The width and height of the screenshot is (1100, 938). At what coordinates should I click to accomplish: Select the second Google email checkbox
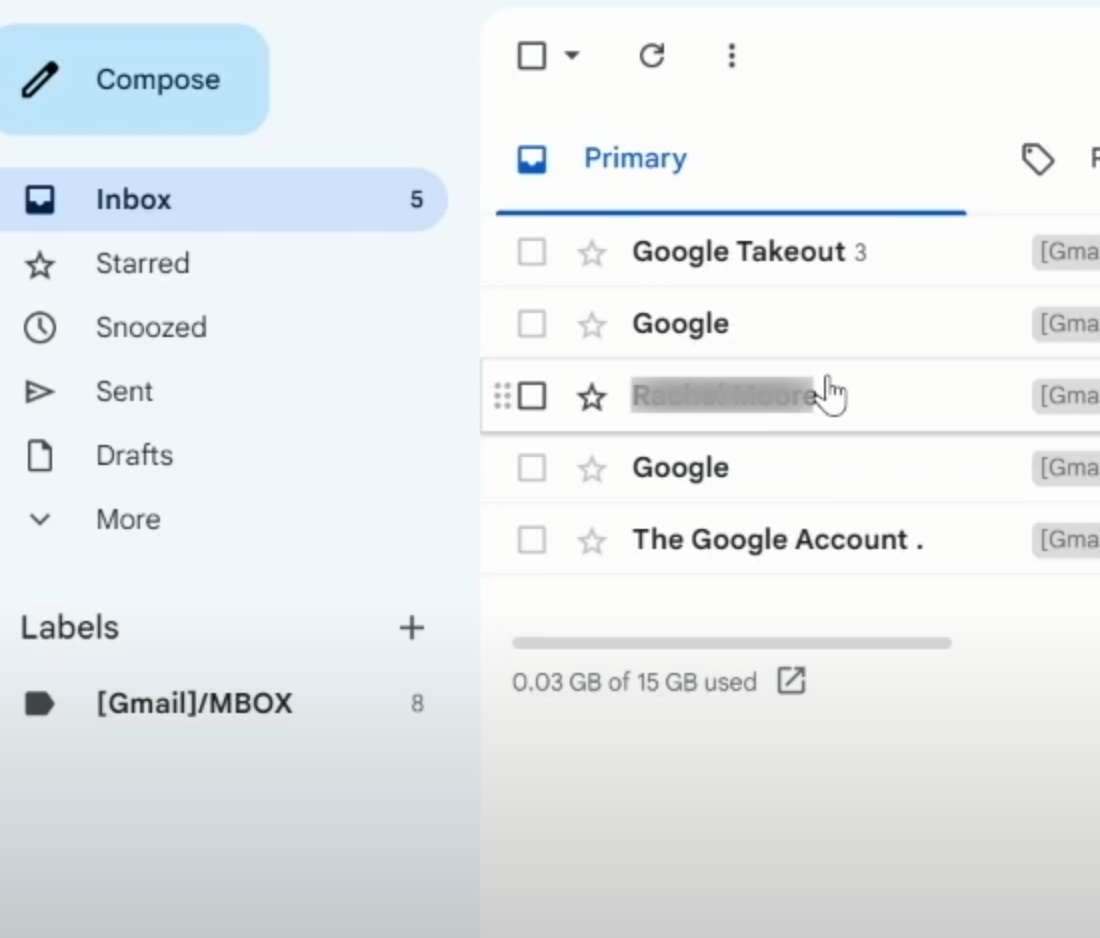(532, 468)
